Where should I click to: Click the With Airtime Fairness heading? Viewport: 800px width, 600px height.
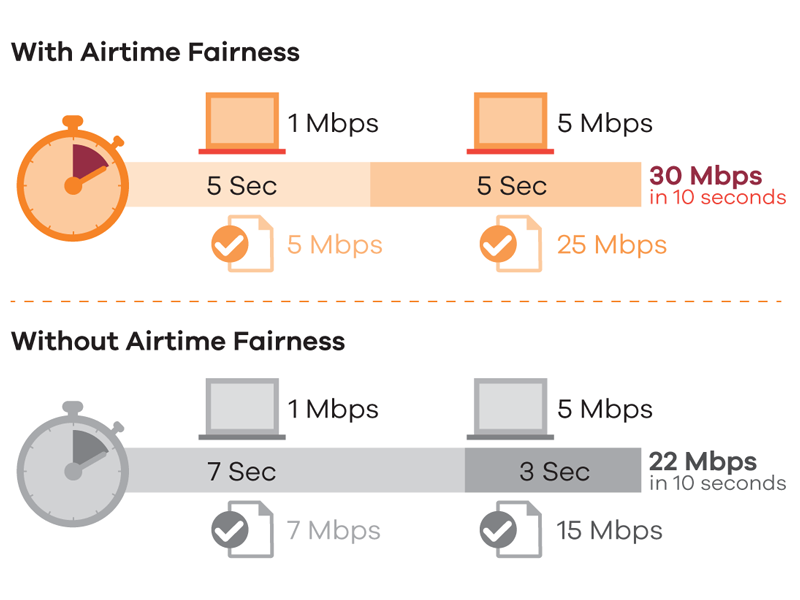pyautogui.click(x=155, y=52)
